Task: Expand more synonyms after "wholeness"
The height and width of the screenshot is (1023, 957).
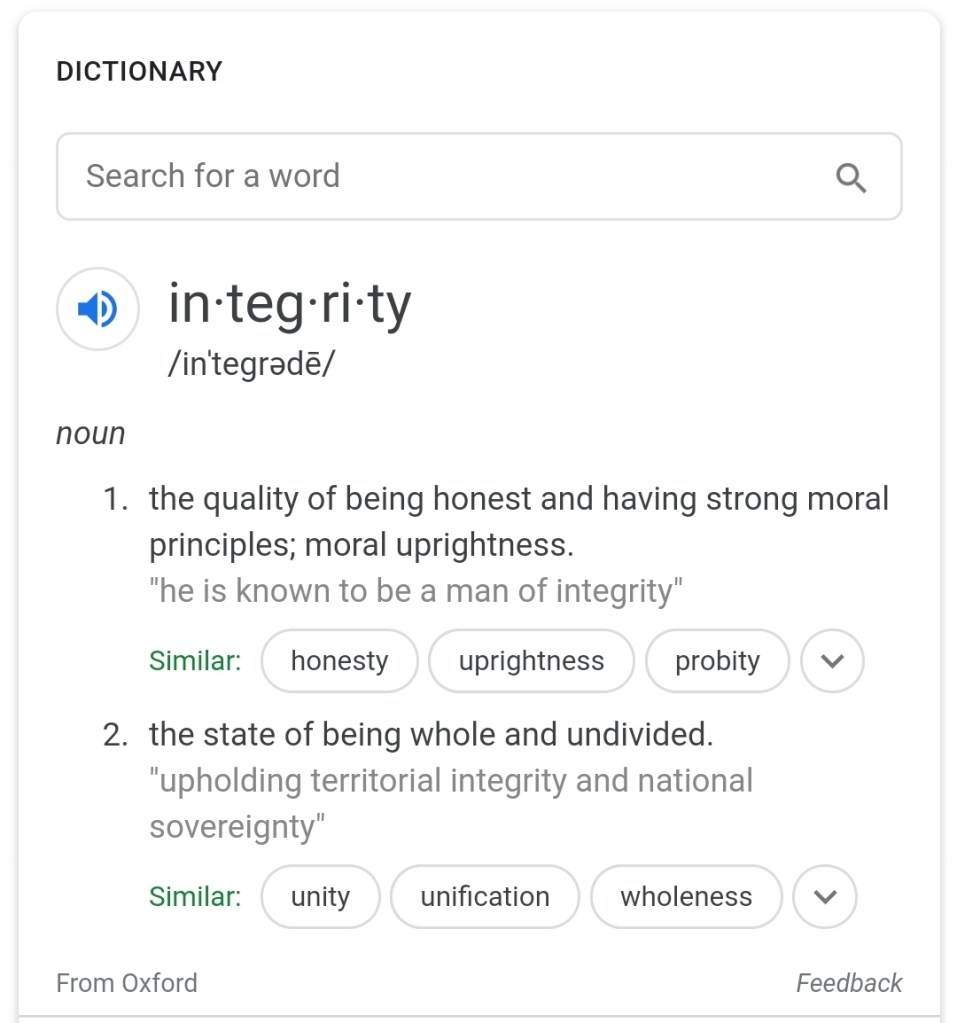Action: (824, 897)
